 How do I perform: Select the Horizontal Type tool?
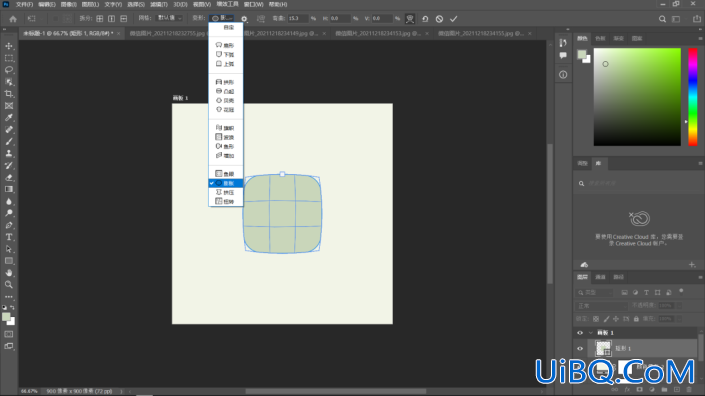(9, 237)
